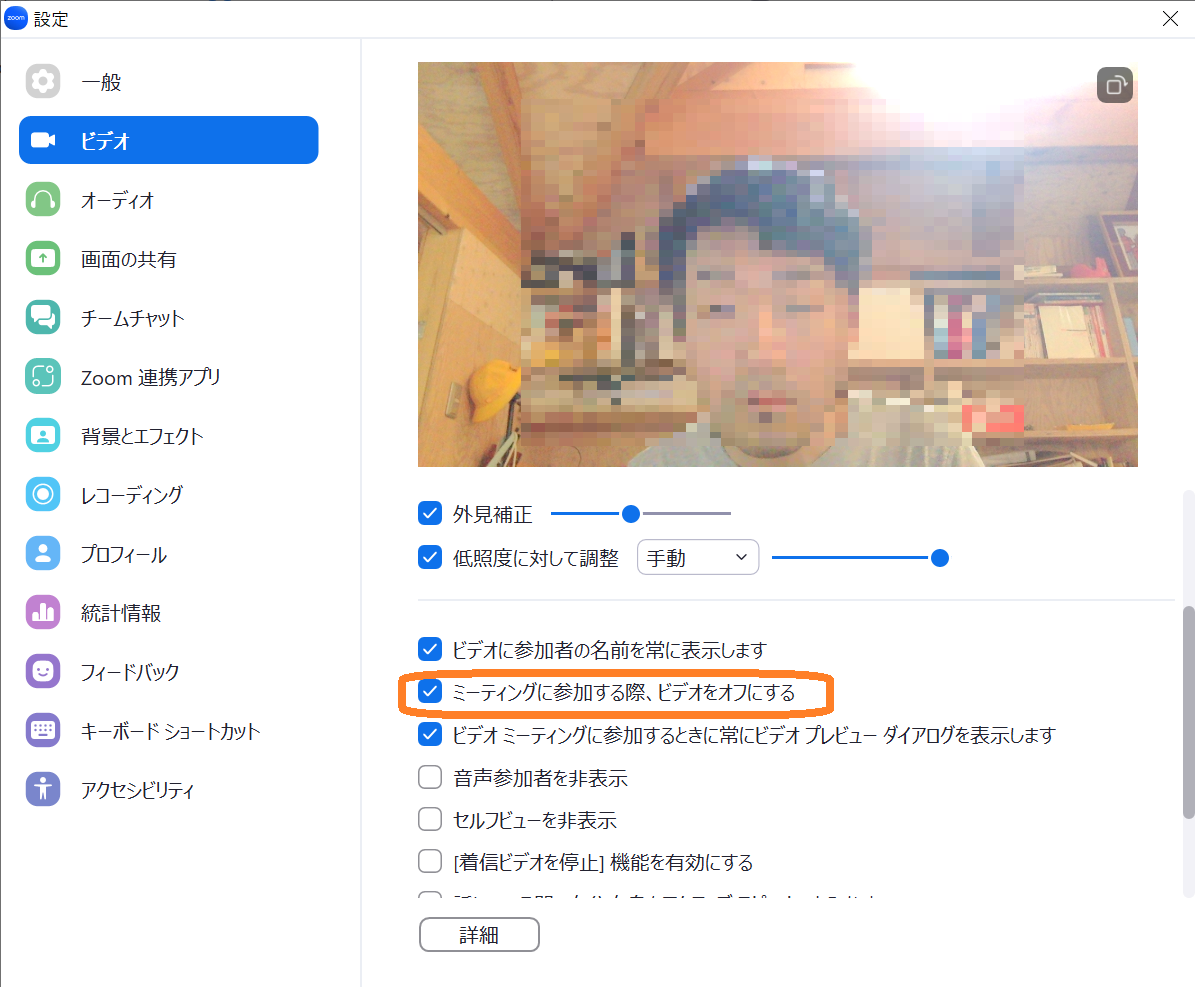Select the Recording (レコーディング) icon
Screen dimensions: 1195x987
(43, 495)
